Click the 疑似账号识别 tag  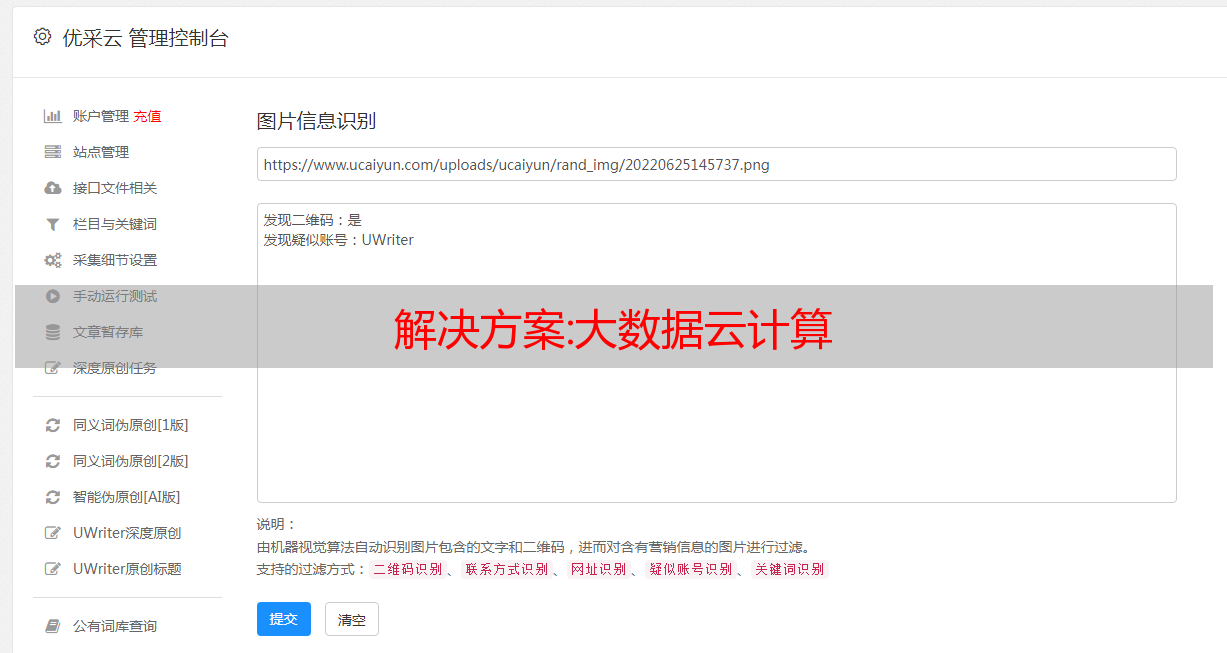pos(691,569)
